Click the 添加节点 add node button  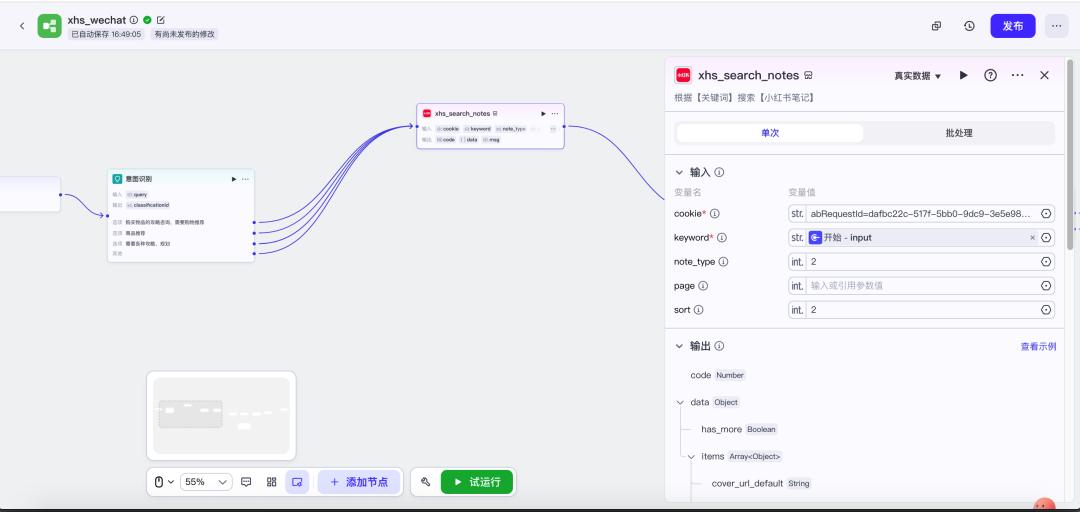click(x=359, y=482)
